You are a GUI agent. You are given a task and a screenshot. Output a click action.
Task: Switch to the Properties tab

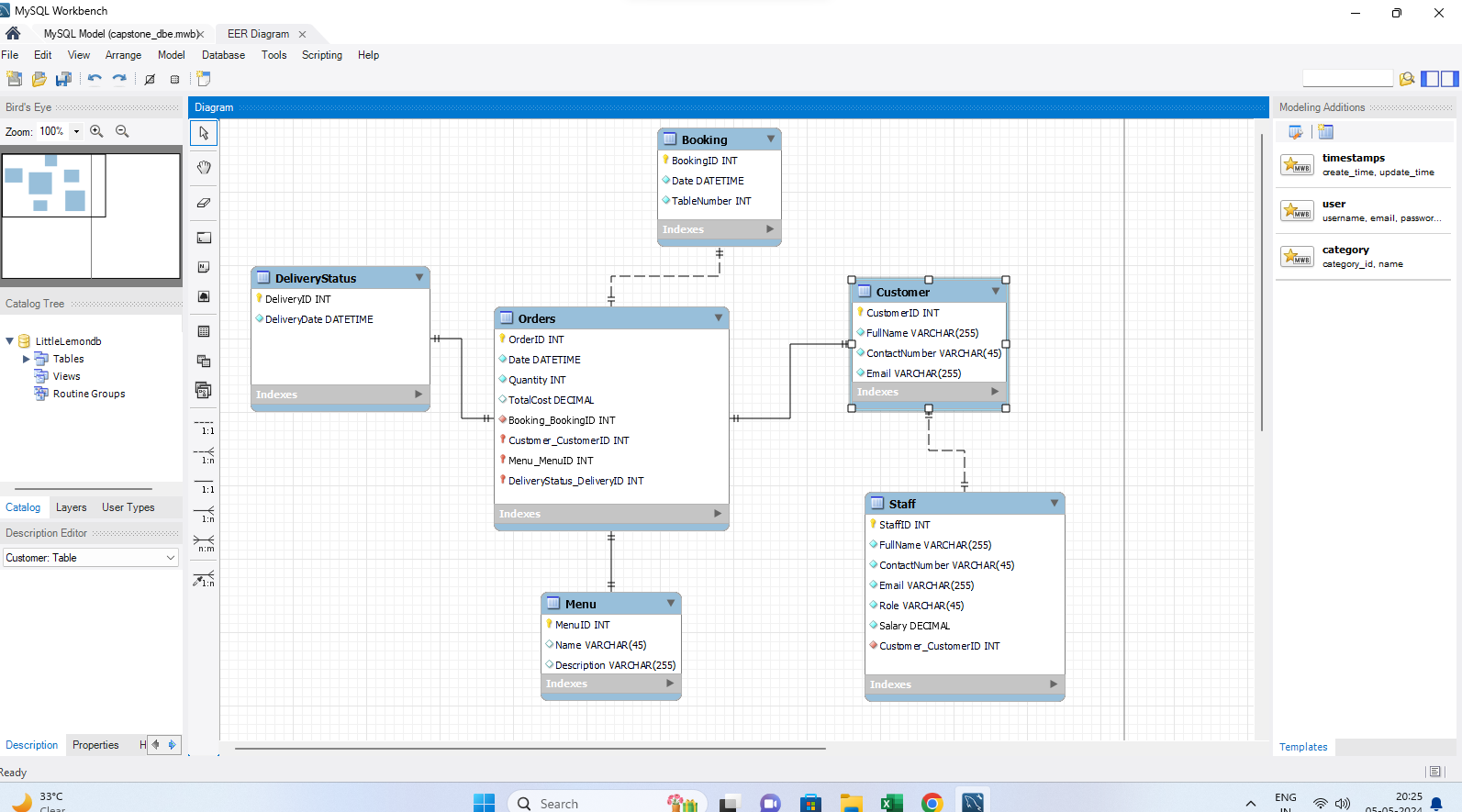[x=95, y=745]
